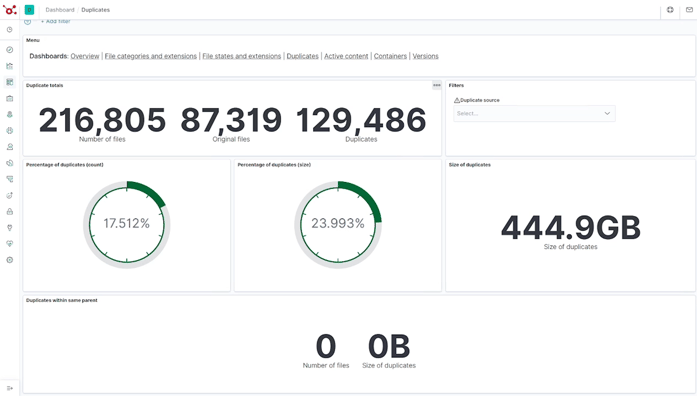
Task: Open Management from the gear sidebar icon
Action: click(x=10, y=260)
